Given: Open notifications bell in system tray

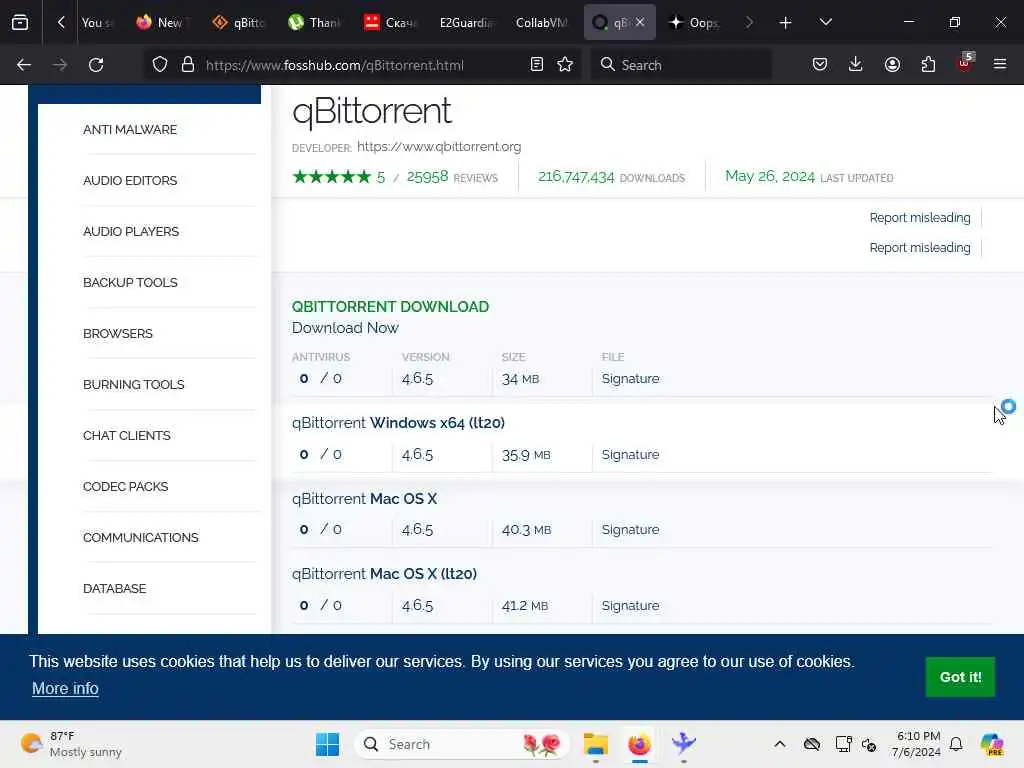Looking at the screenshot, I should click(956, 744).
